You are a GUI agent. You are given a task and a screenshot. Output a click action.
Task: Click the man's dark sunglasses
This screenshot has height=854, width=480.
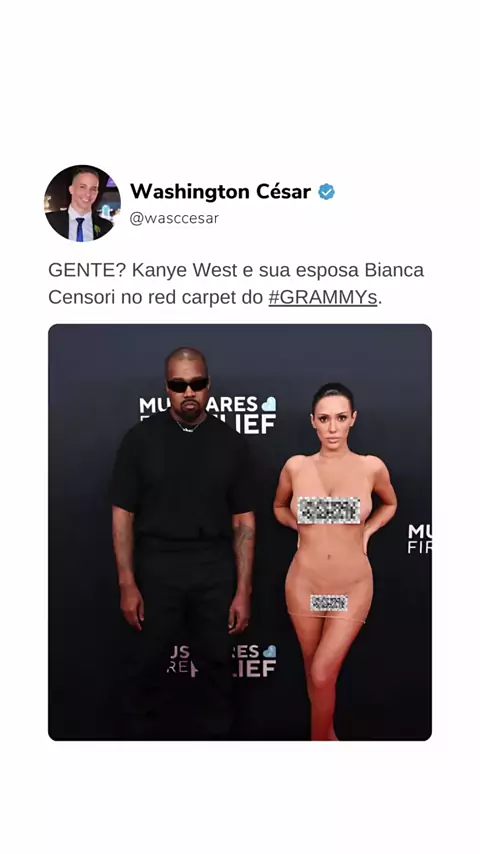tap(187, 385)
